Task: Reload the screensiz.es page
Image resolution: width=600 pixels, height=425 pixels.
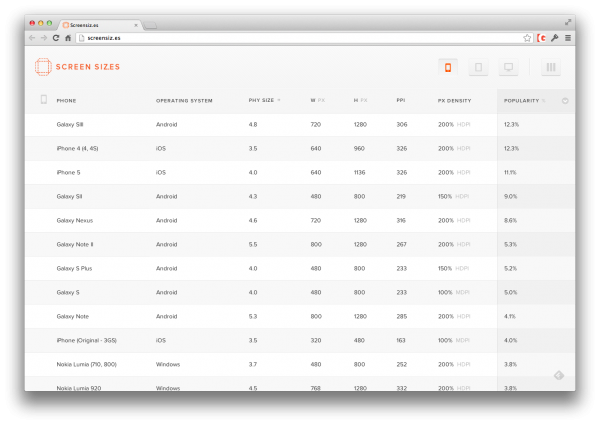Action: point(56,38)
